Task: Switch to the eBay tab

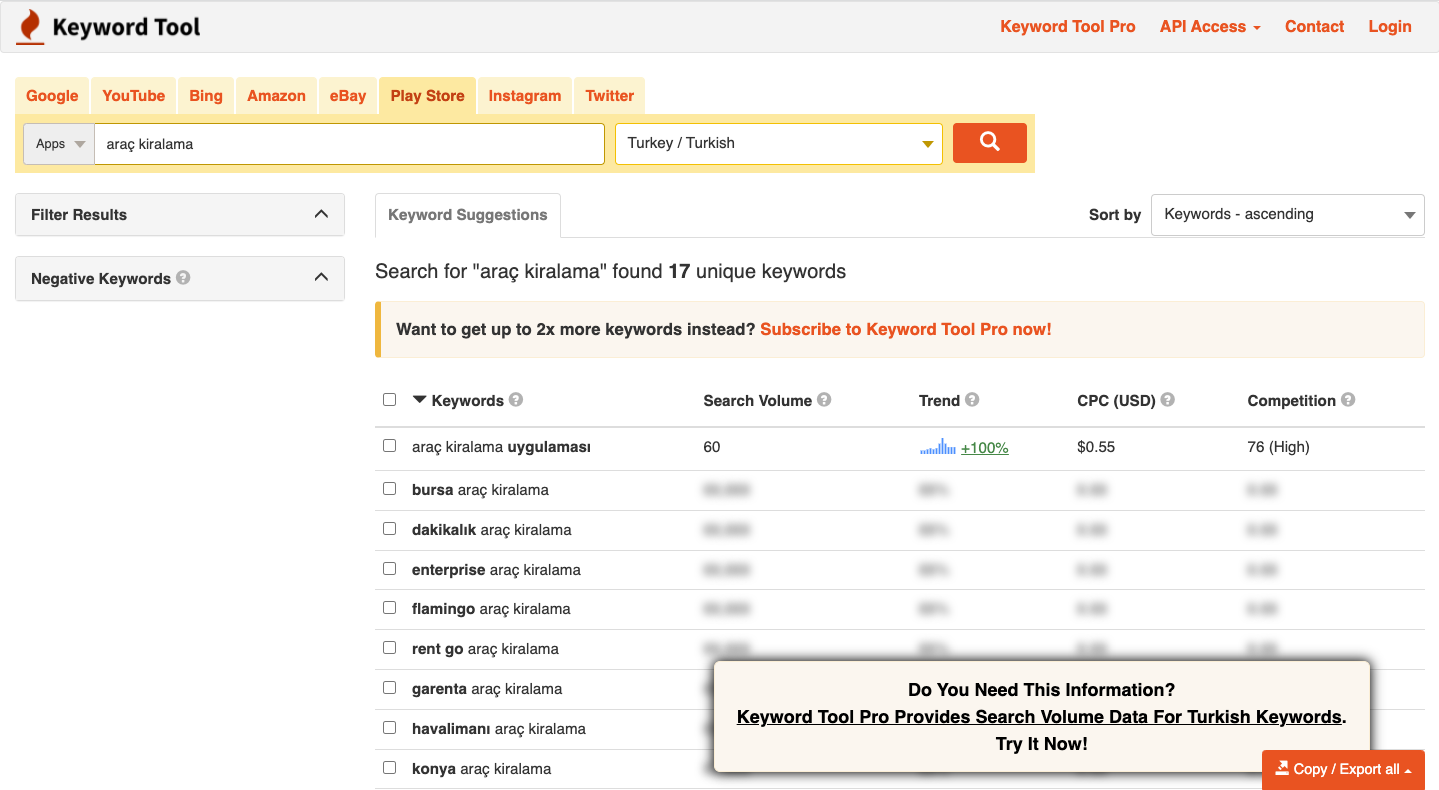Action: [x=348, y=96]
